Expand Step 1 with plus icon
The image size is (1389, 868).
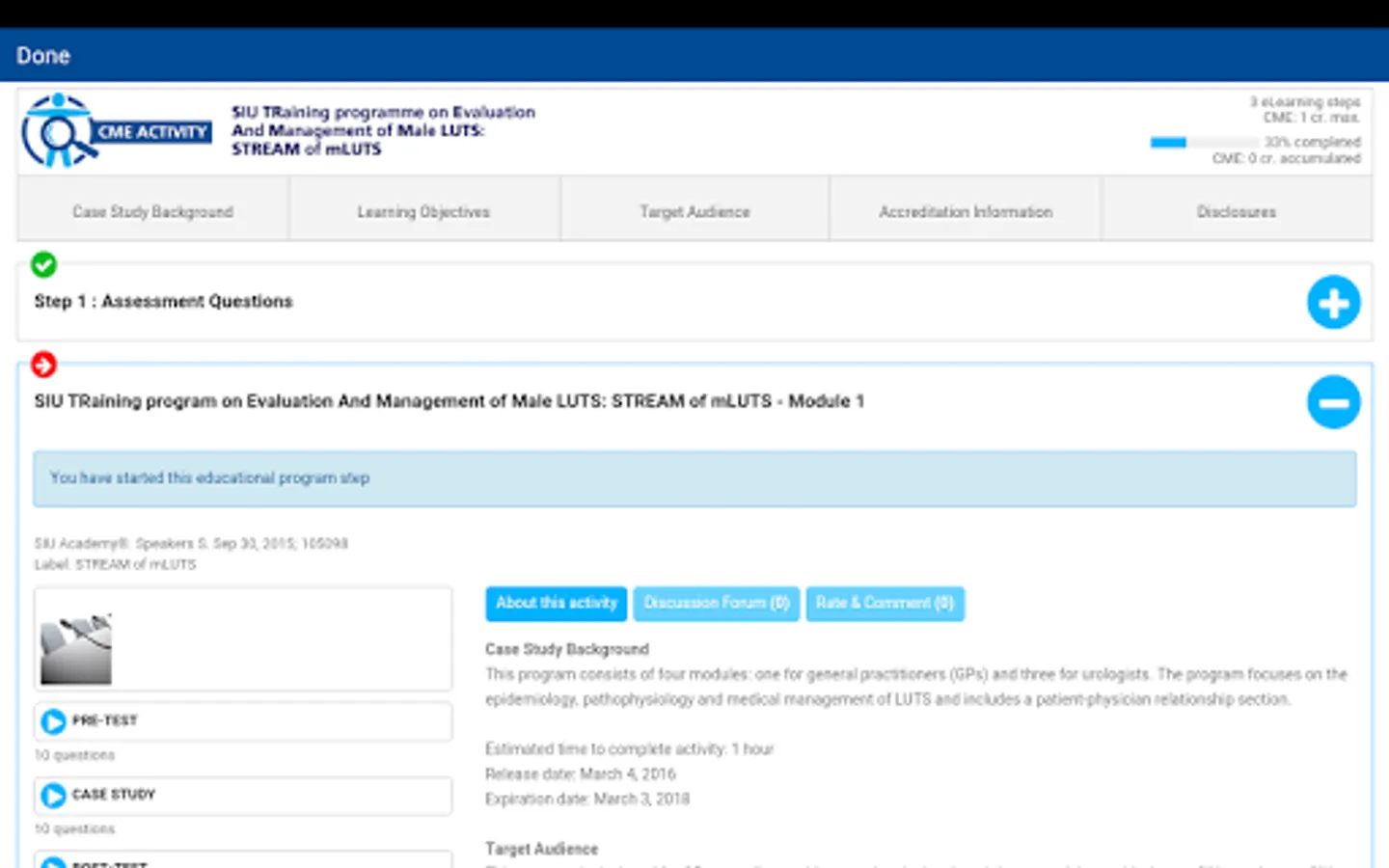tap(1334, 303)
